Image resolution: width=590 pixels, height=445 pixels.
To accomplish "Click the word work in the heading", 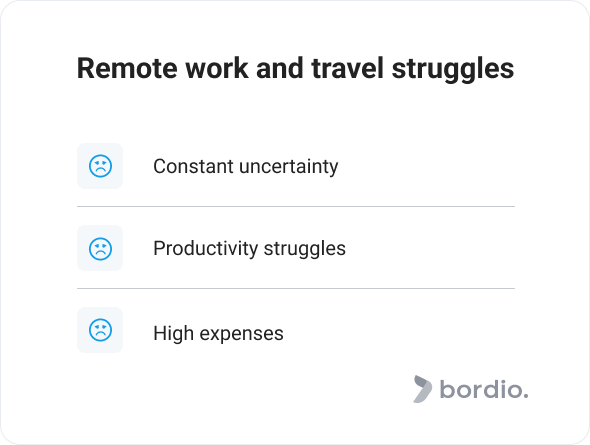I will [x=217, y=68].
